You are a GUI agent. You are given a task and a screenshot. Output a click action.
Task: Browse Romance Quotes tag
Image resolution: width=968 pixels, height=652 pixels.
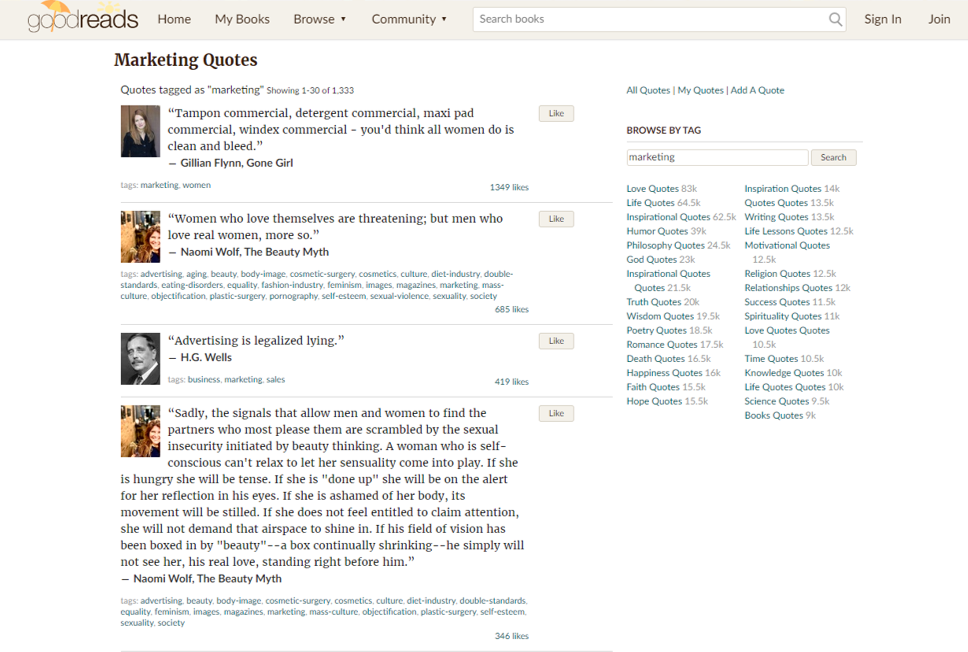[662, 345]
